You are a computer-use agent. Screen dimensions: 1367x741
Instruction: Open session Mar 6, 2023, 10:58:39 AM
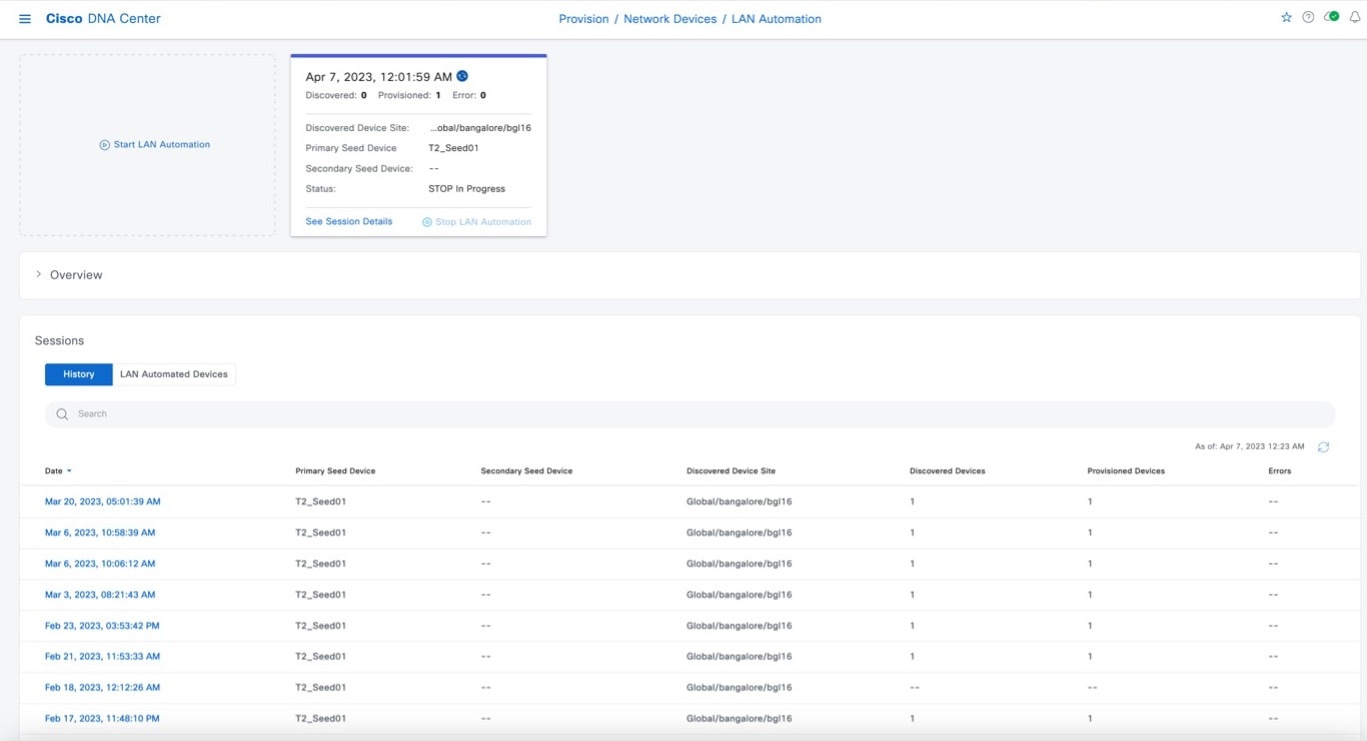[100, 532]
